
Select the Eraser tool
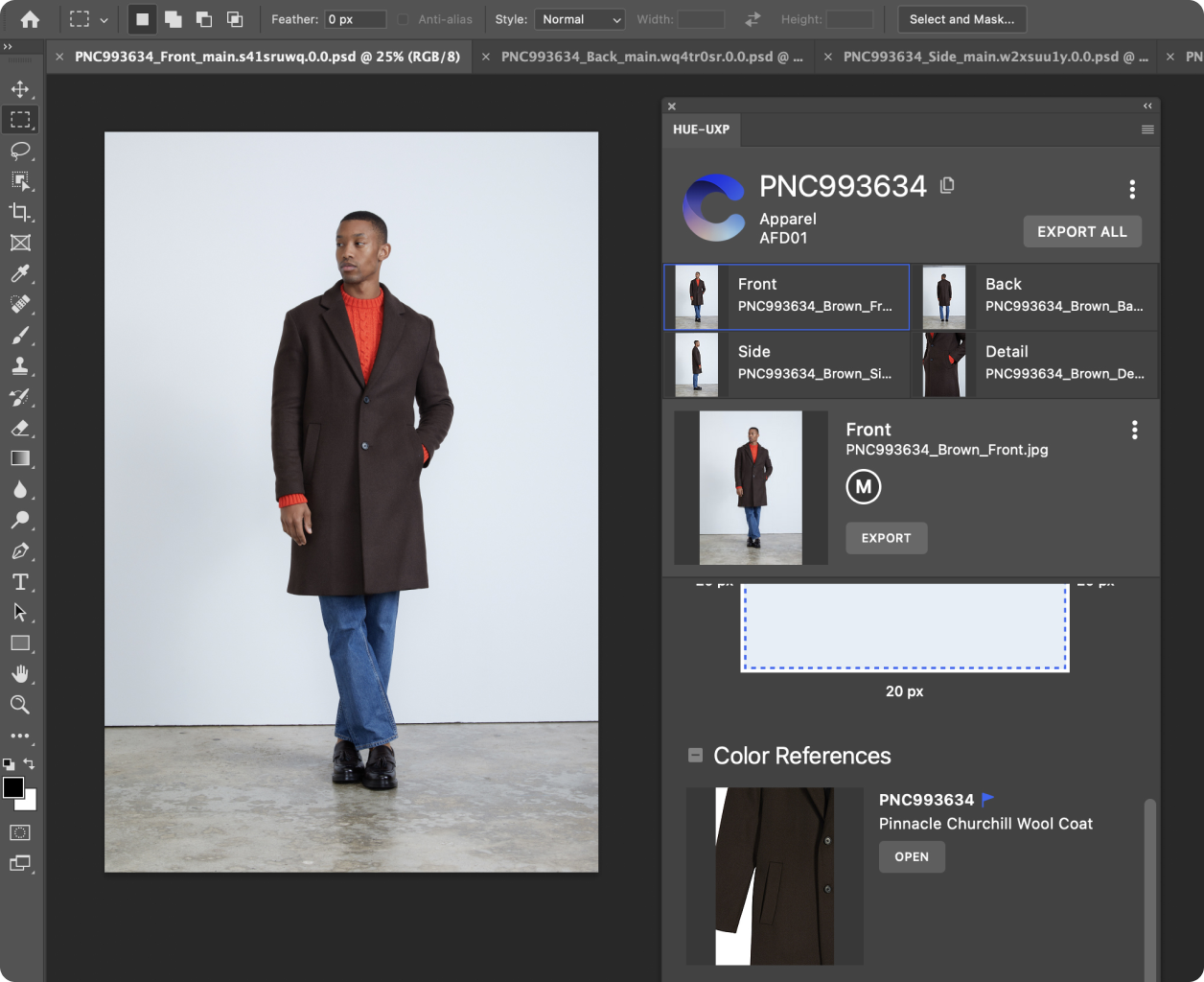tap(20, 428)
